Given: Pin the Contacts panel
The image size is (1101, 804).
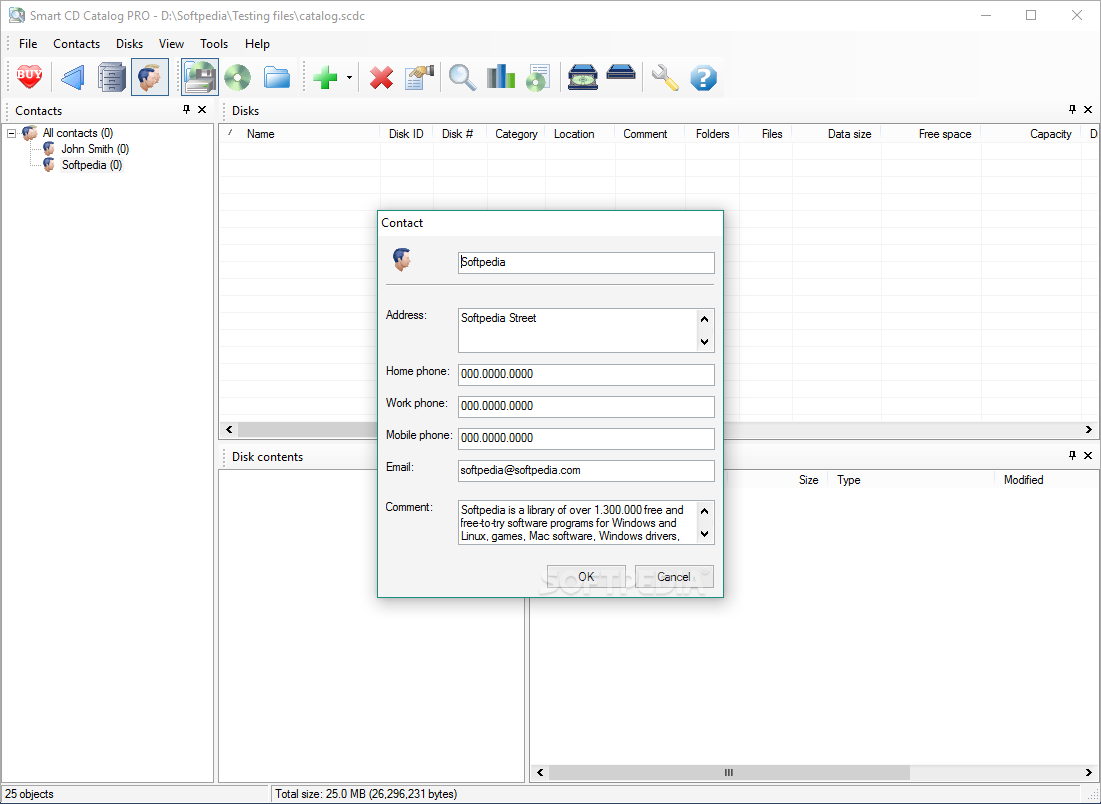Looking at the screenshot, I should (x=186, y=110).
